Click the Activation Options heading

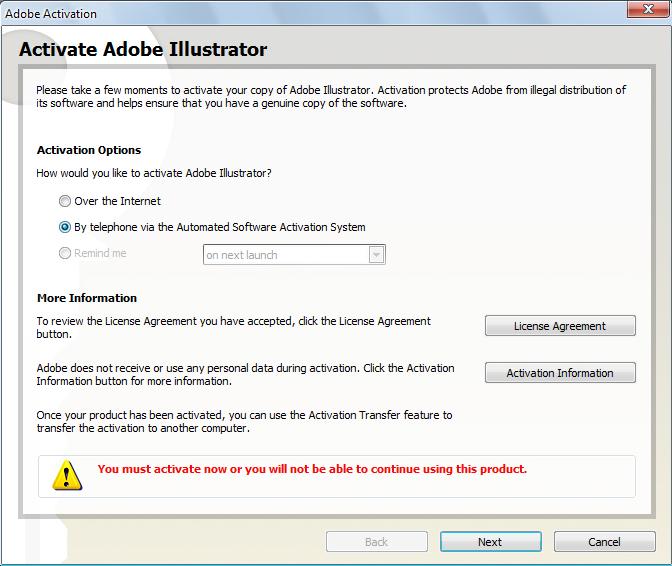pos(89,150)
